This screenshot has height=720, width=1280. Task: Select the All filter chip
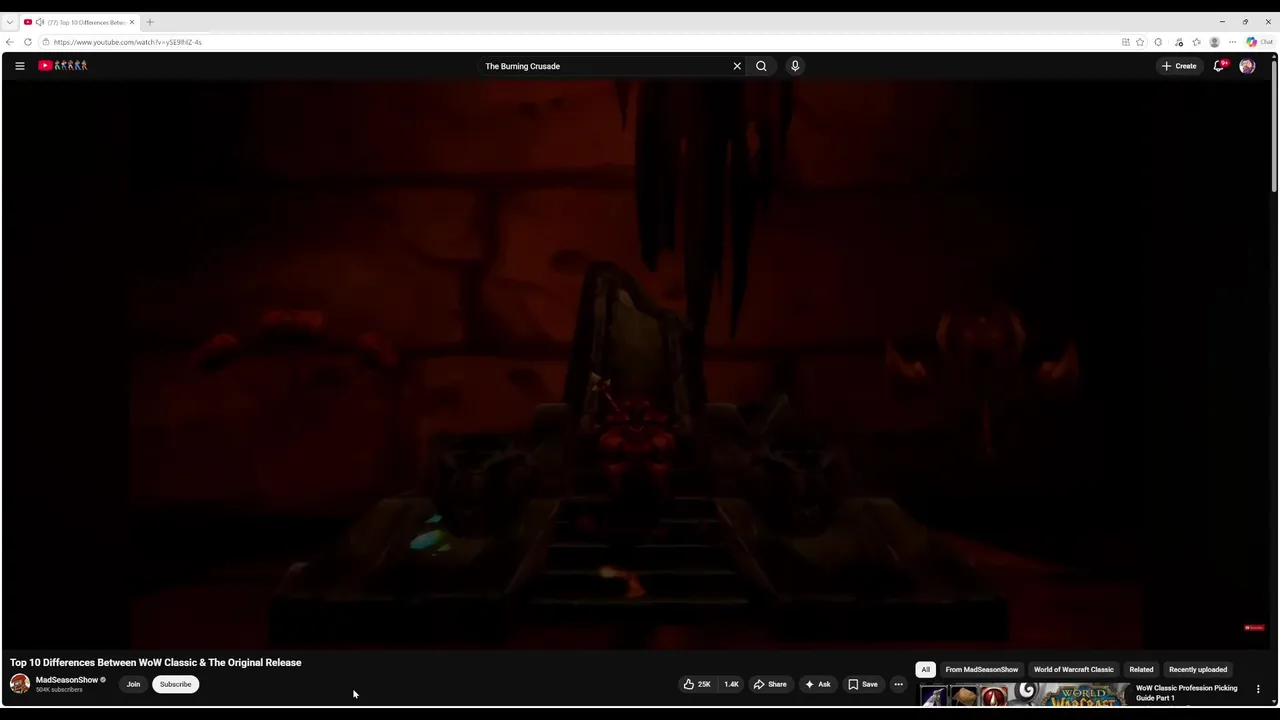pos(925,670)
